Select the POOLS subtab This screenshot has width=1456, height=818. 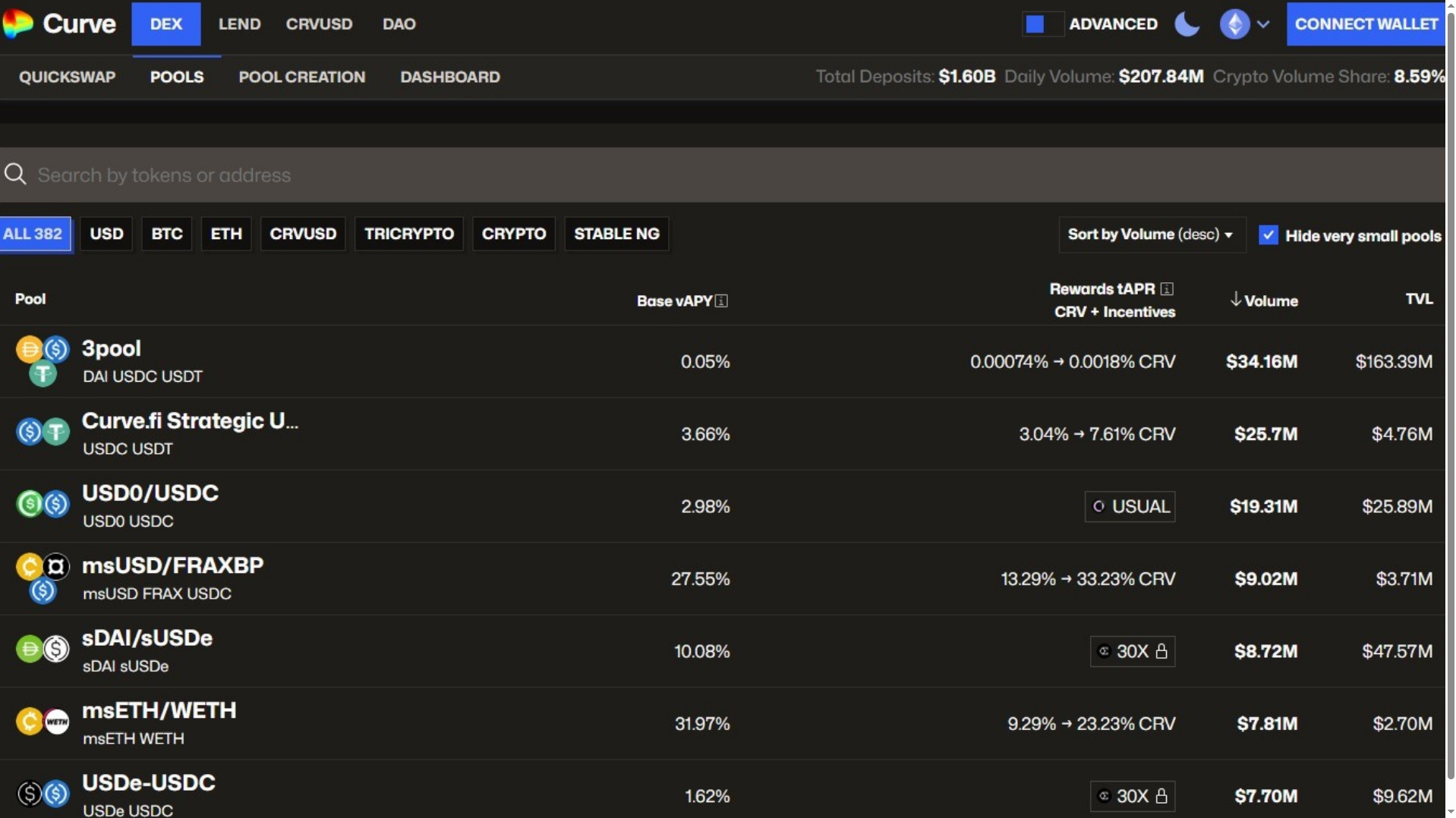177,77
